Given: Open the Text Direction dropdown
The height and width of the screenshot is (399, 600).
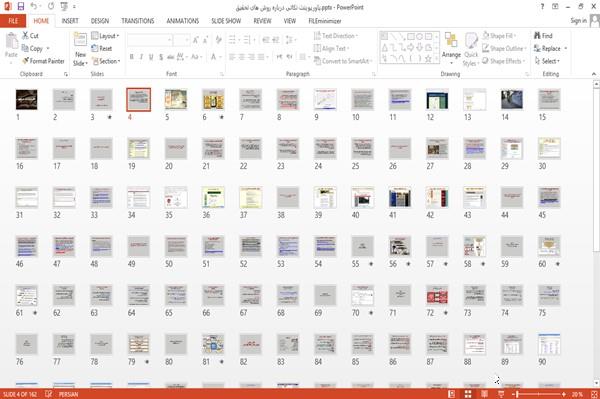Looking at the screenshot, I should click(336, 36).
